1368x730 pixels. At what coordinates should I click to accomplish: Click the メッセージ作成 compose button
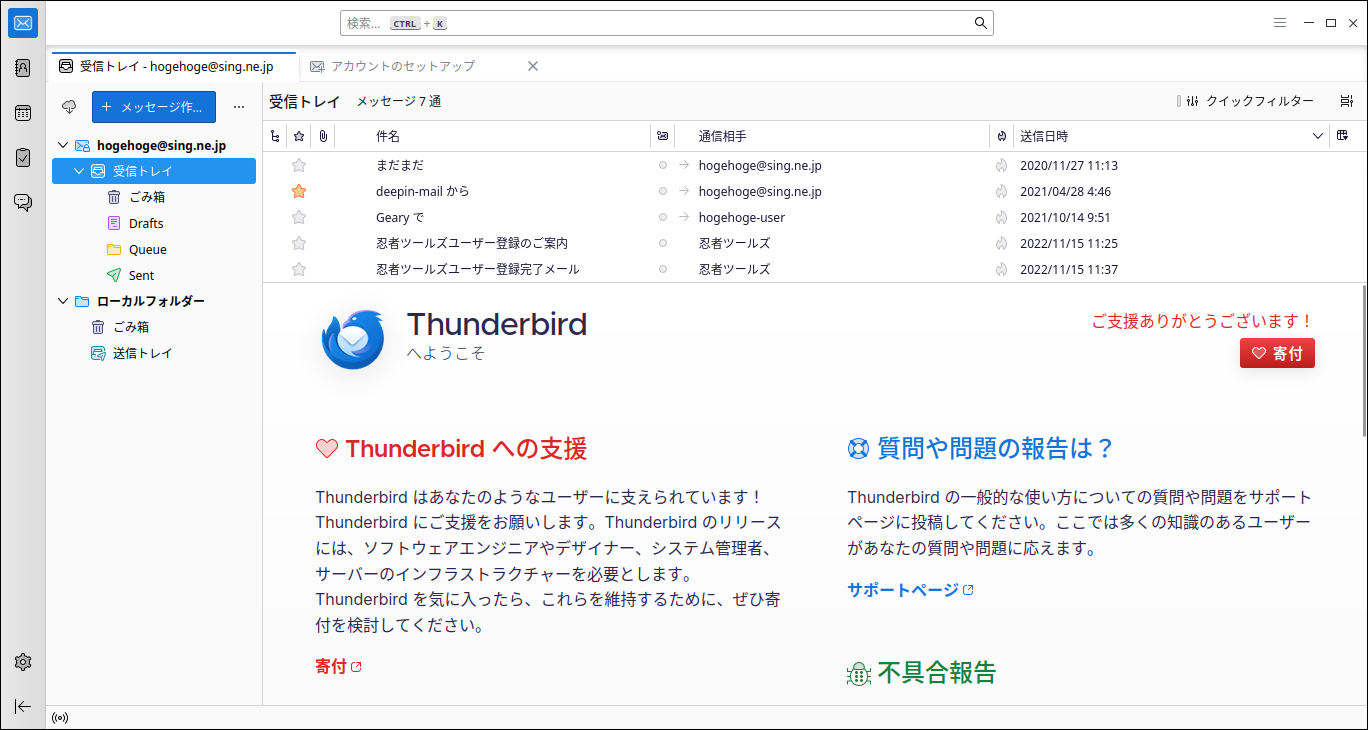point(154,107)
